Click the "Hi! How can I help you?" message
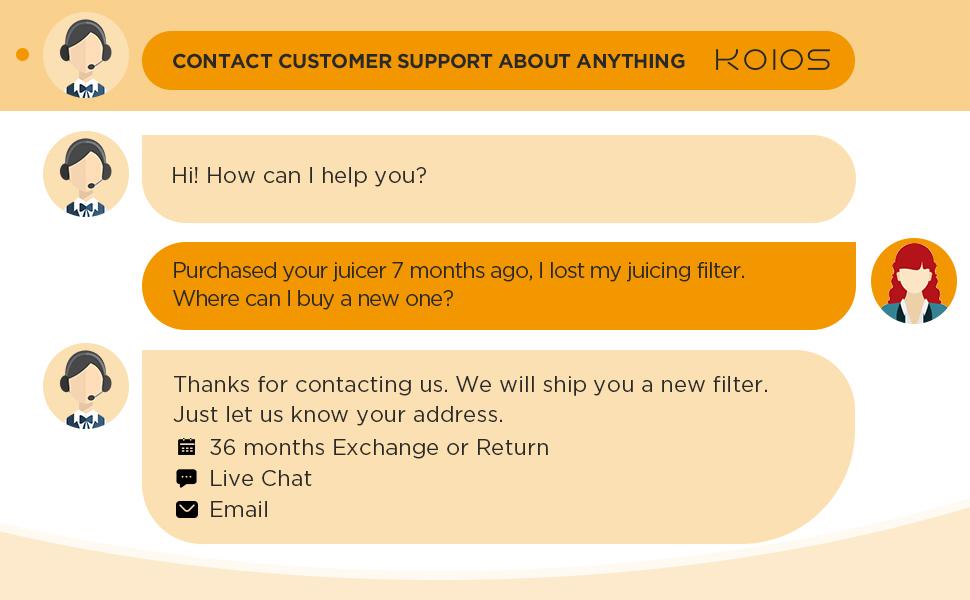 [299, 176]
